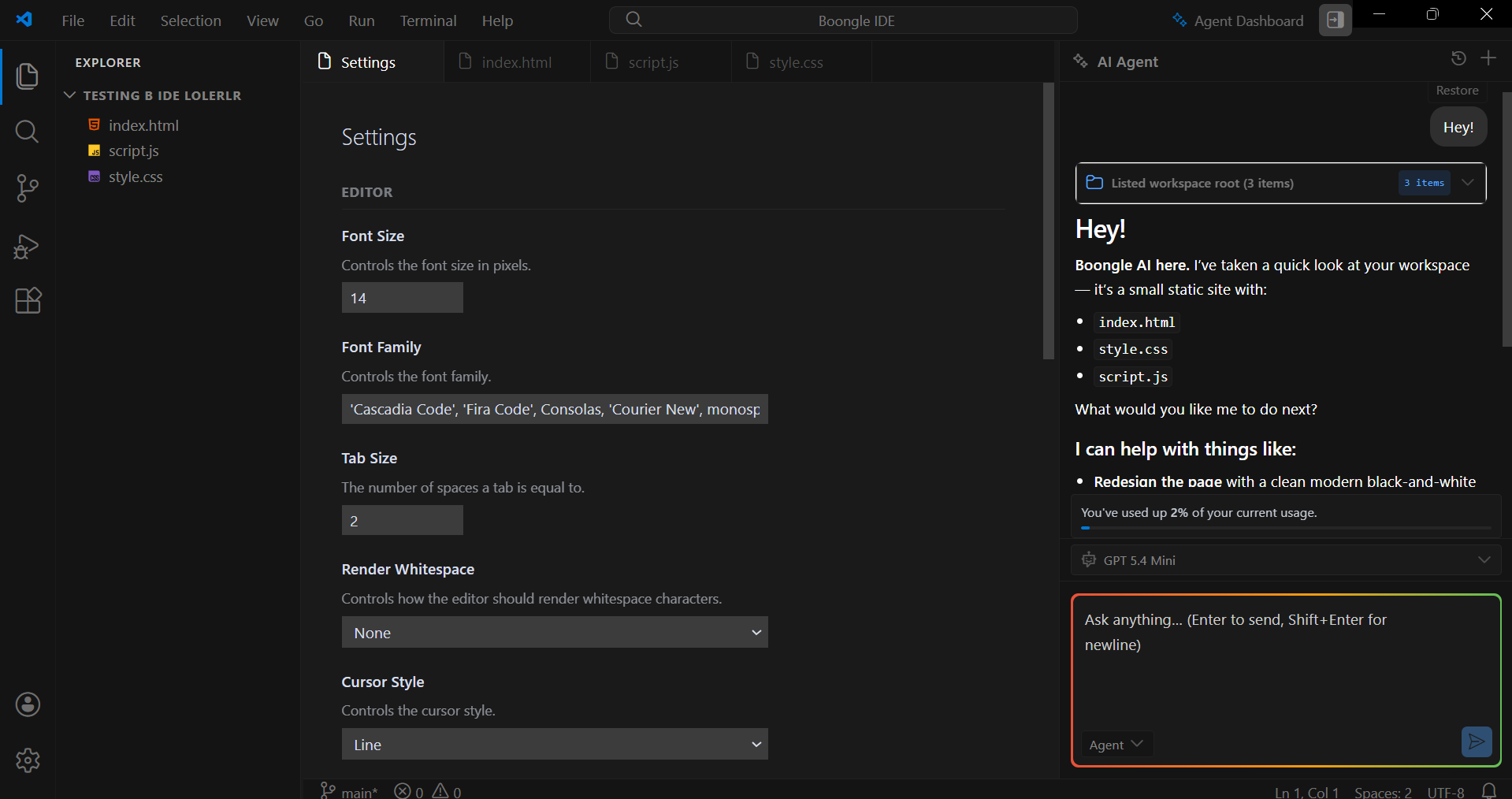
Task: Open the File menu
Action: coord(73,20)
